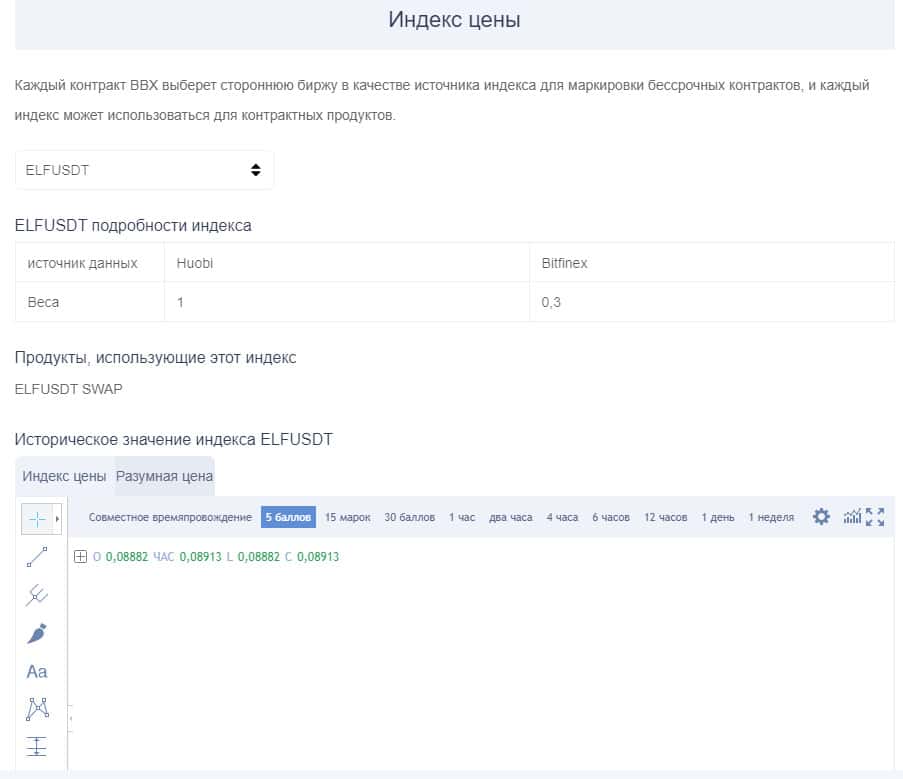Select the 15 марок interval
Viewport: 903px width, 779px height.
[x=348, y=517]
